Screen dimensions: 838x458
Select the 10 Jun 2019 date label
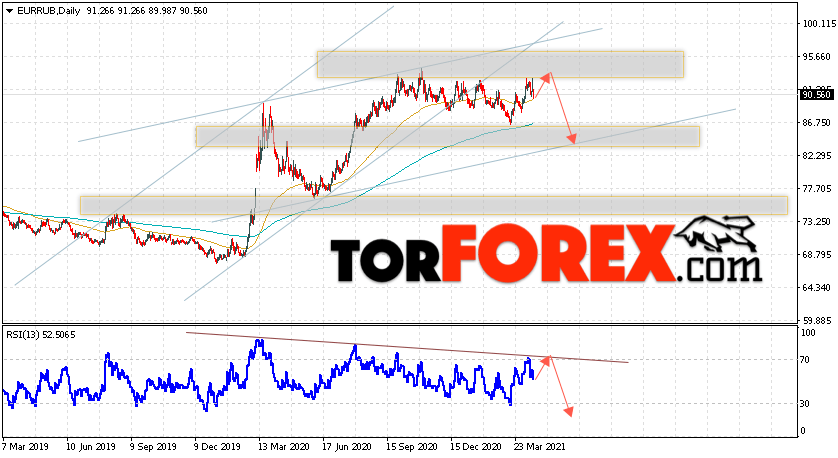coord(91,446)
